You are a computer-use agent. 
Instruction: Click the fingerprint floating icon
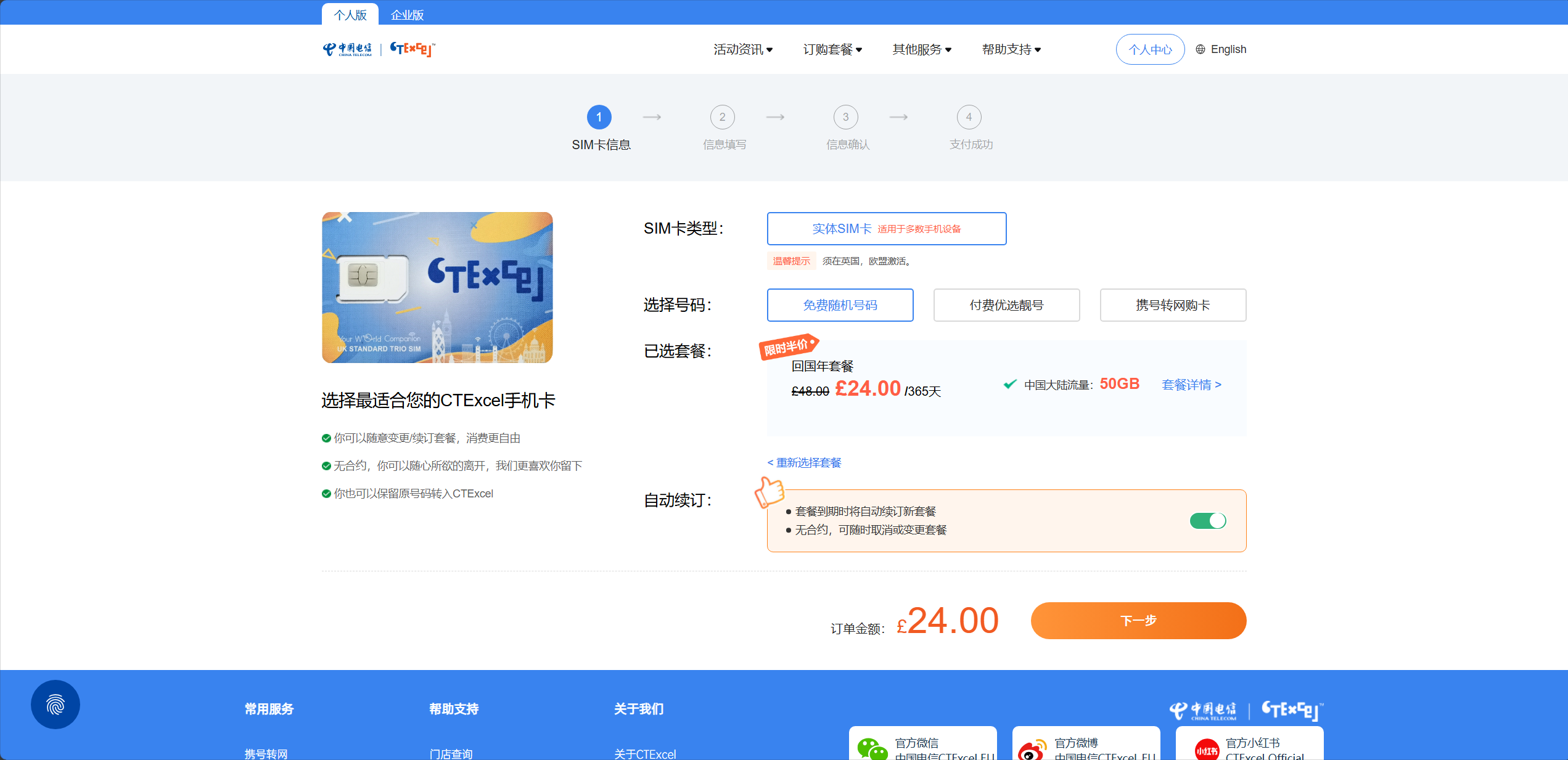55,705
